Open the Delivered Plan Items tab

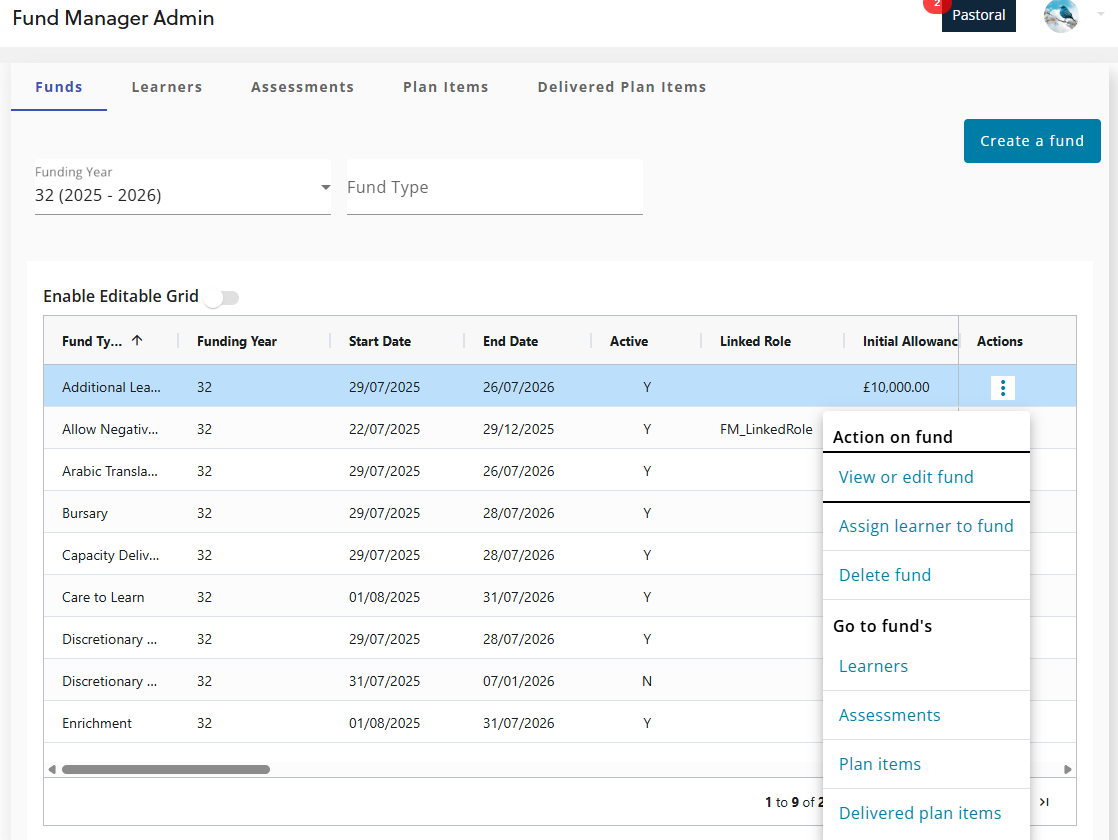(621, 87)
